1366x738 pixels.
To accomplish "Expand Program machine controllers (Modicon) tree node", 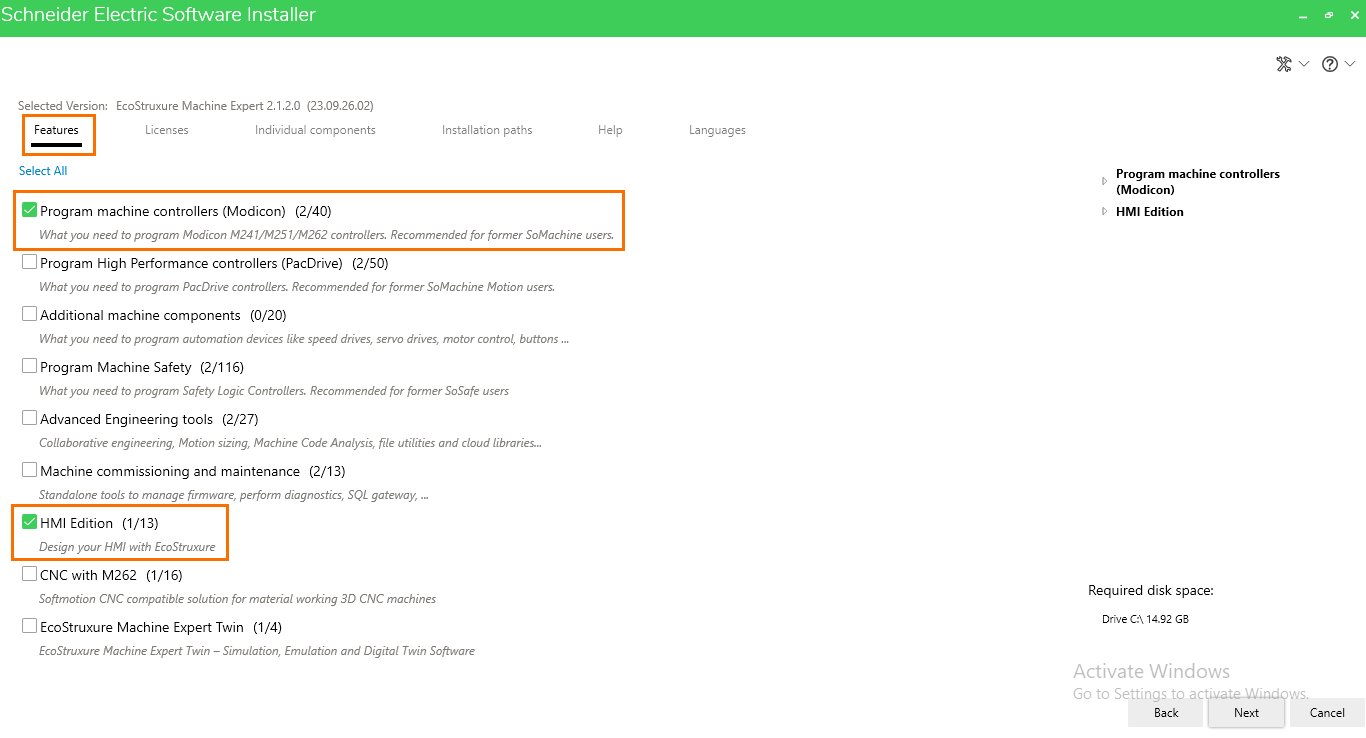I will 1104,181.
